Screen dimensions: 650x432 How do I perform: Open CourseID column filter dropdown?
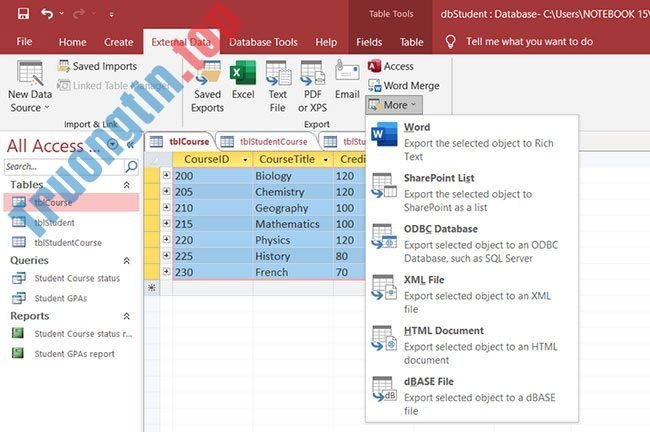(x=245, y=160)
